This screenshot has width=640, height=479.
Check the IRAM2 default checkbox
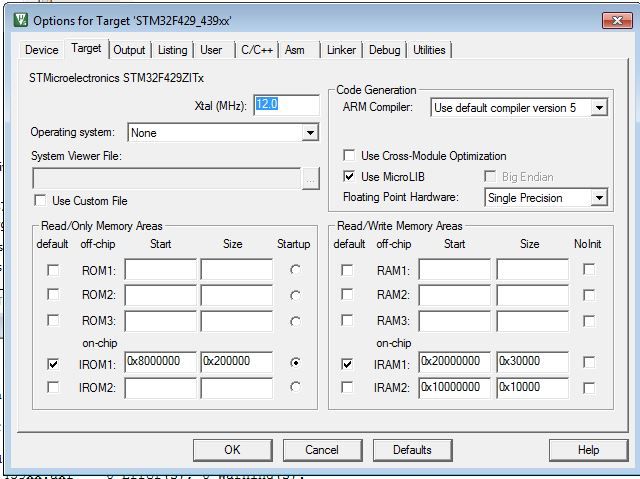[x=347, y=387]
